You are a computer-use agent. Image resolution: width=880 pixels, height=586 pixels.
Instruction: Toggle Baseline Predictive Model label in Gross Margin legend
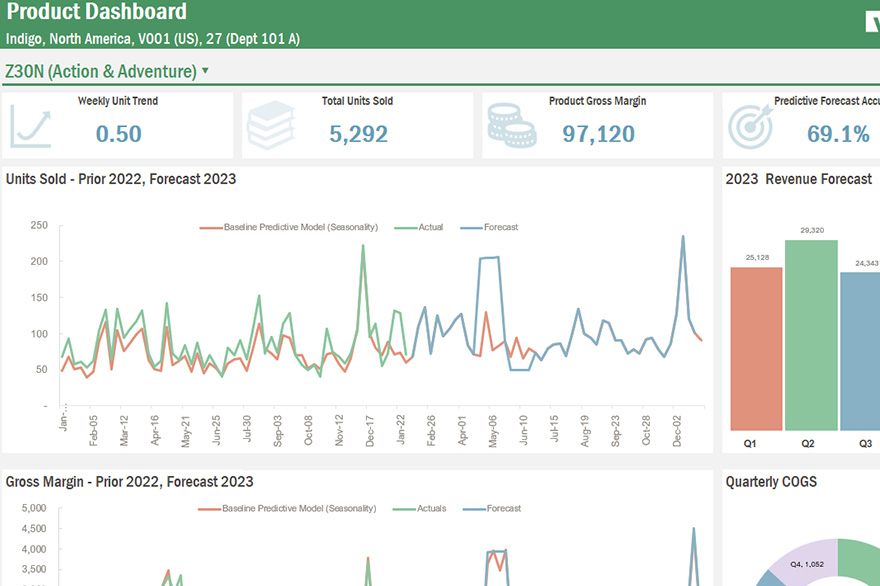[300, 509]
